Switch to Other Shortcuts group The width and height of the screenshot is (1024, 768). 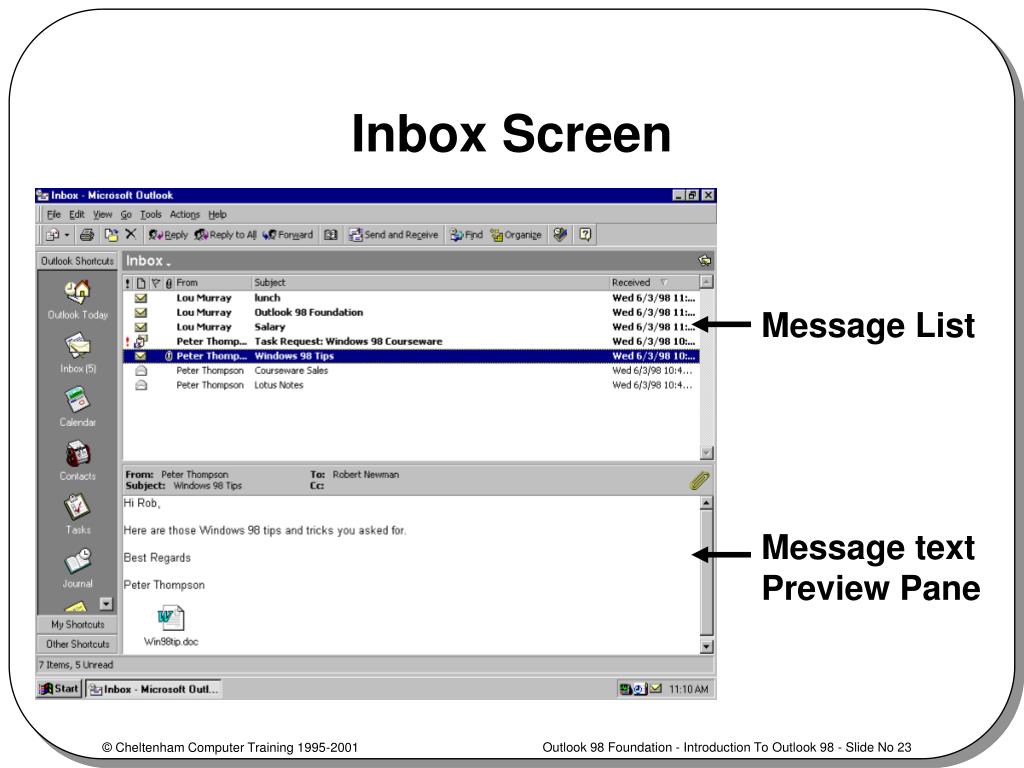point(77,644)
